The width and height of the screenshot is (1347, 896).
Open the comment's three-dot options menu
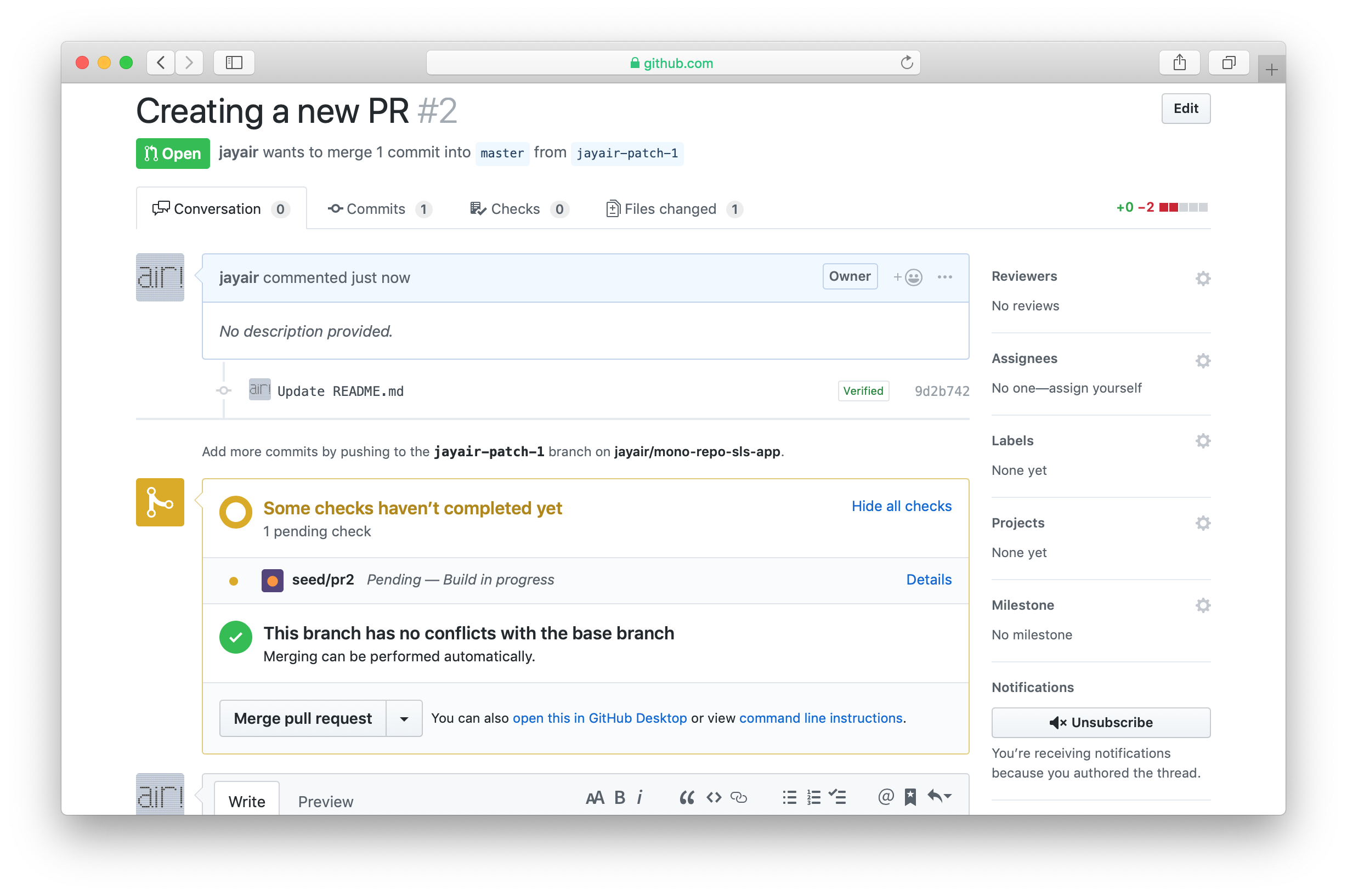pyautogui.click(x=944, y=277)
